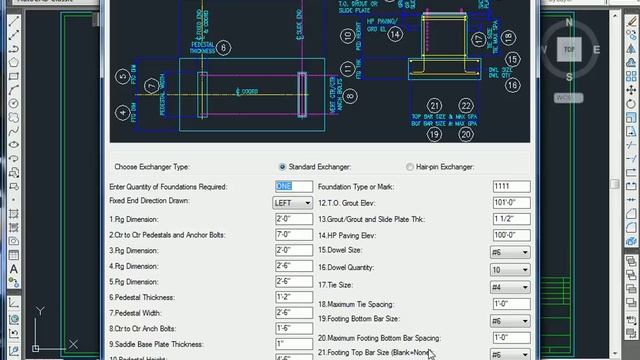640x360 pixels.
Task: Select the Mirror tool
Action: [631, 49]
